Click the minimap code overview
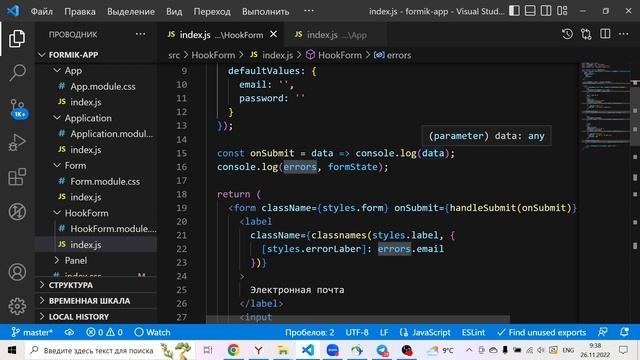 pyautogui.click(x=605, y=106)
